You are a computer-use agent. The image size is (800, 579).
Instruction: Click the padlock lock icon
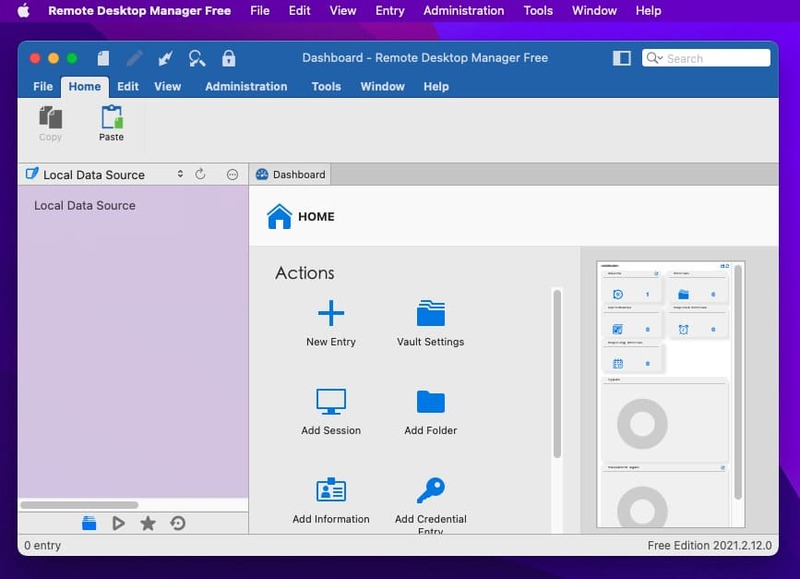coord(229,58)
